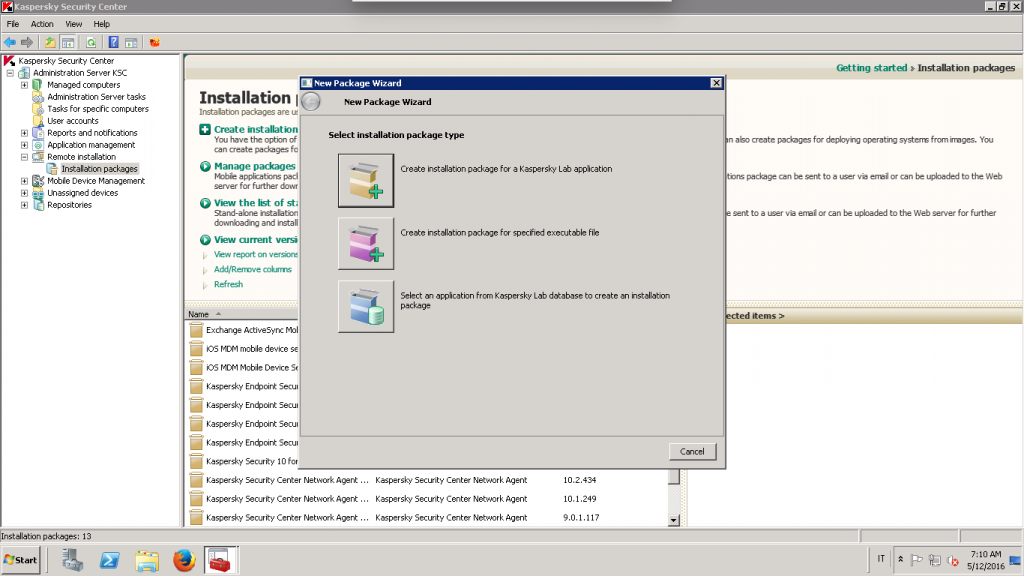Click the Kaspersky toolbox taskbar icon
The height and width of the screenshot is (576, 1024).
pos(221,560)
